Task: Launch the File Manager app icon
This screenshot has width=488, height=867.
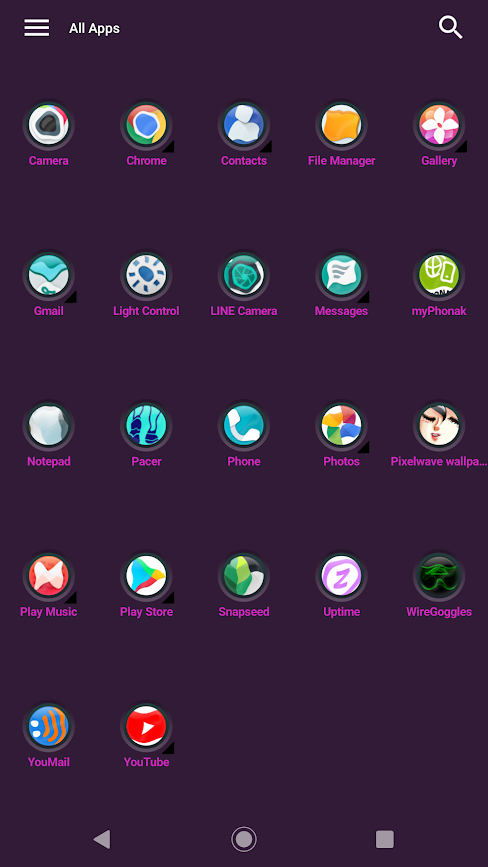Action: tap(342, 125)
